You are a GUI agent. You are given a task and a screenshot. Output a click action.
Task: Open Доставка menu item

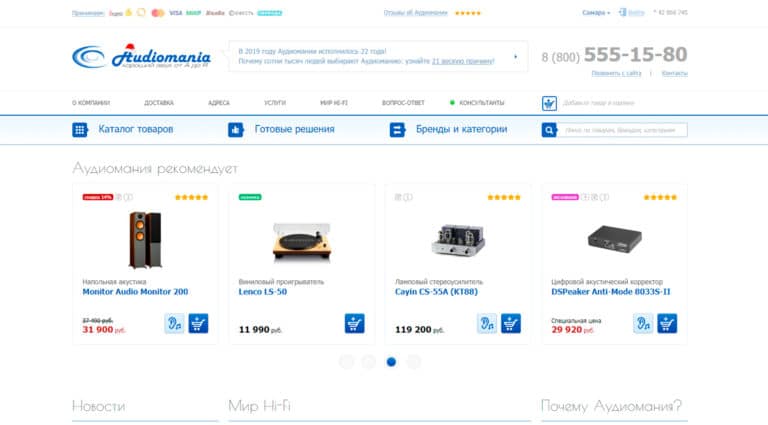(159, 103)
